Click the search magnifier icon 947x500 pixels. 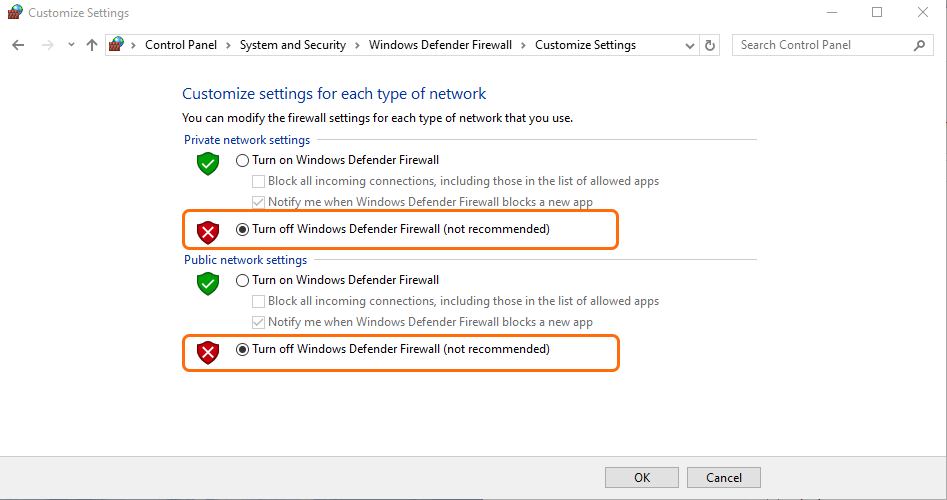[x=920, y=45]
